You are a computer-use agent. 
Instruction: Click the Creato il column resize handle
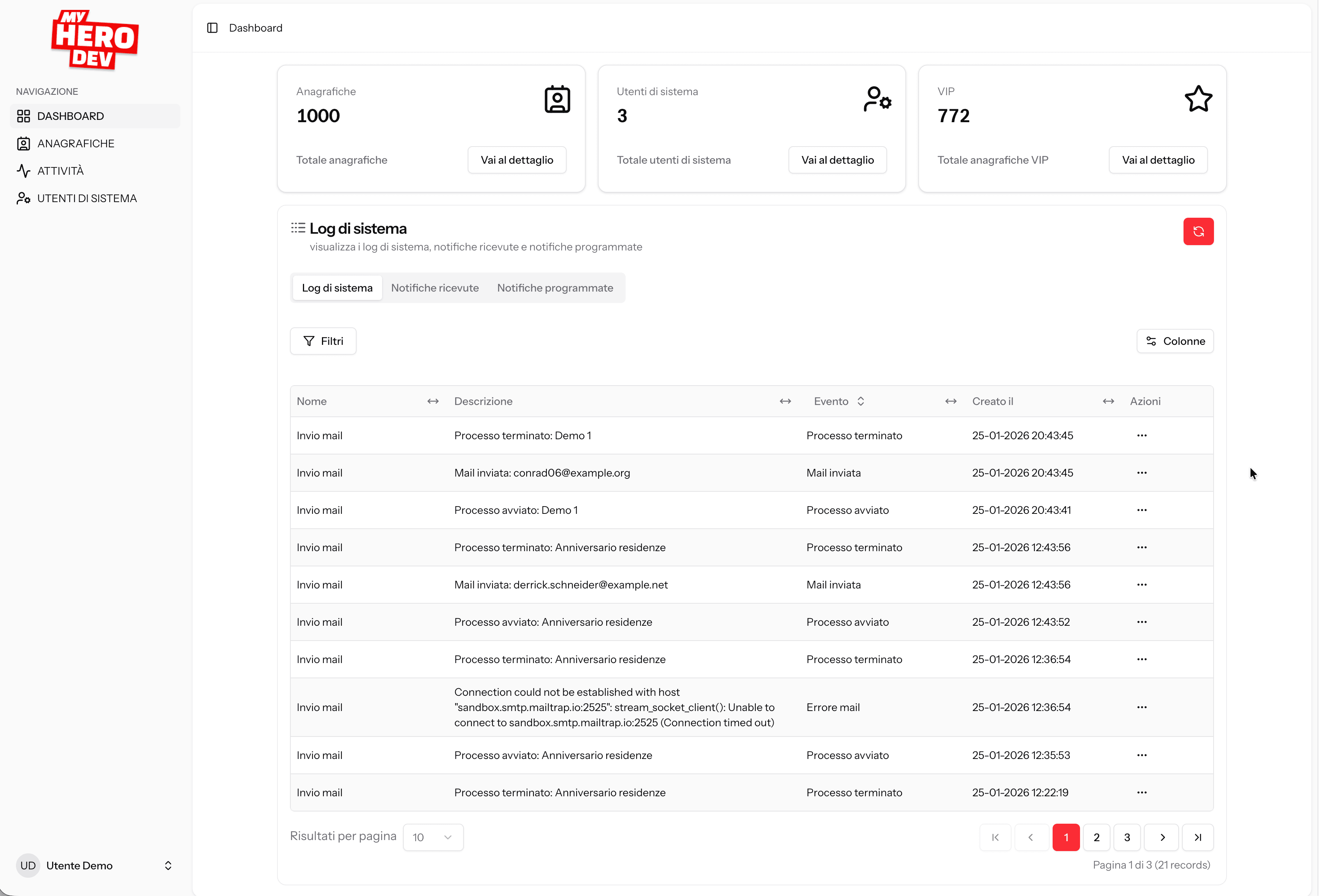click(1108, 402)
